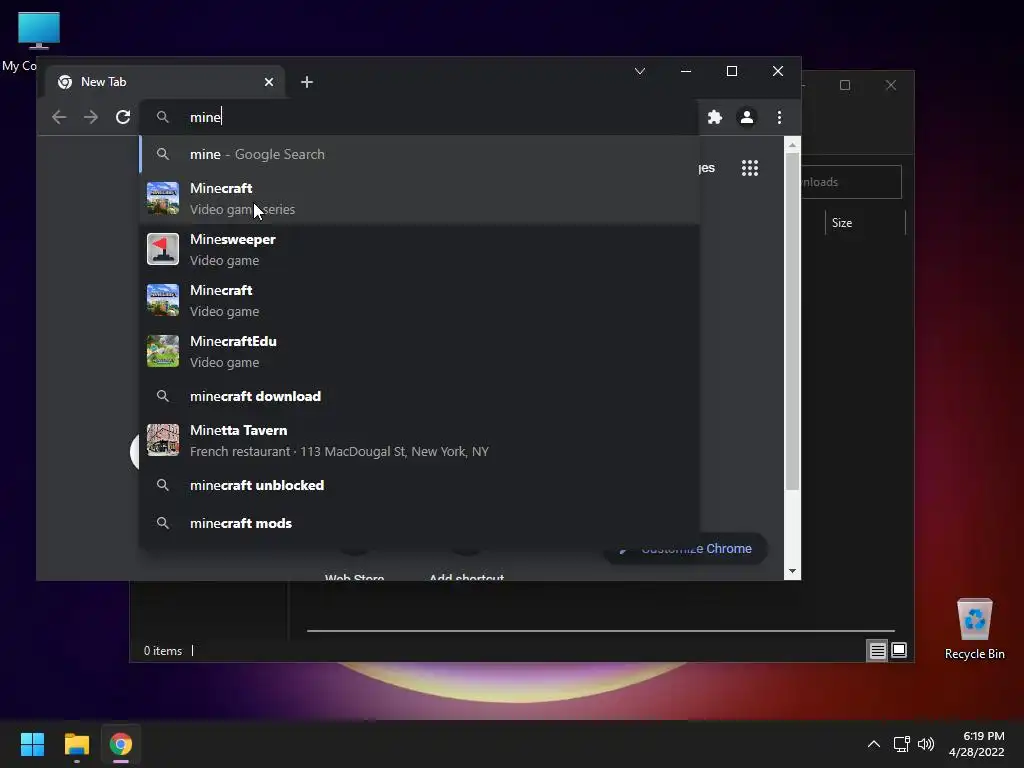Click the Minesweeper flag thumbnail
1024x768 pixels.
163,249
